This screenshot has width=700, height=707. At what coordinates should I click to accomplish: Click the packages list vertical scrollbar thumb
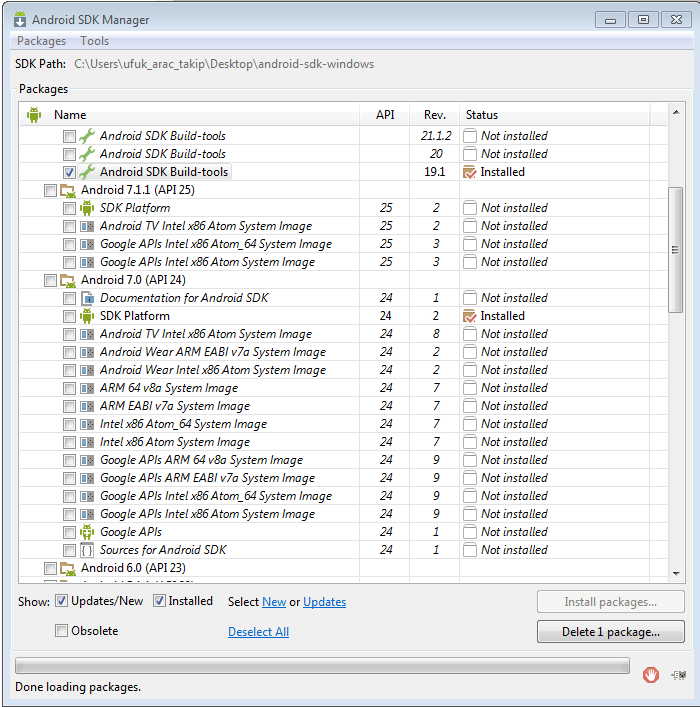pos(675,249)
